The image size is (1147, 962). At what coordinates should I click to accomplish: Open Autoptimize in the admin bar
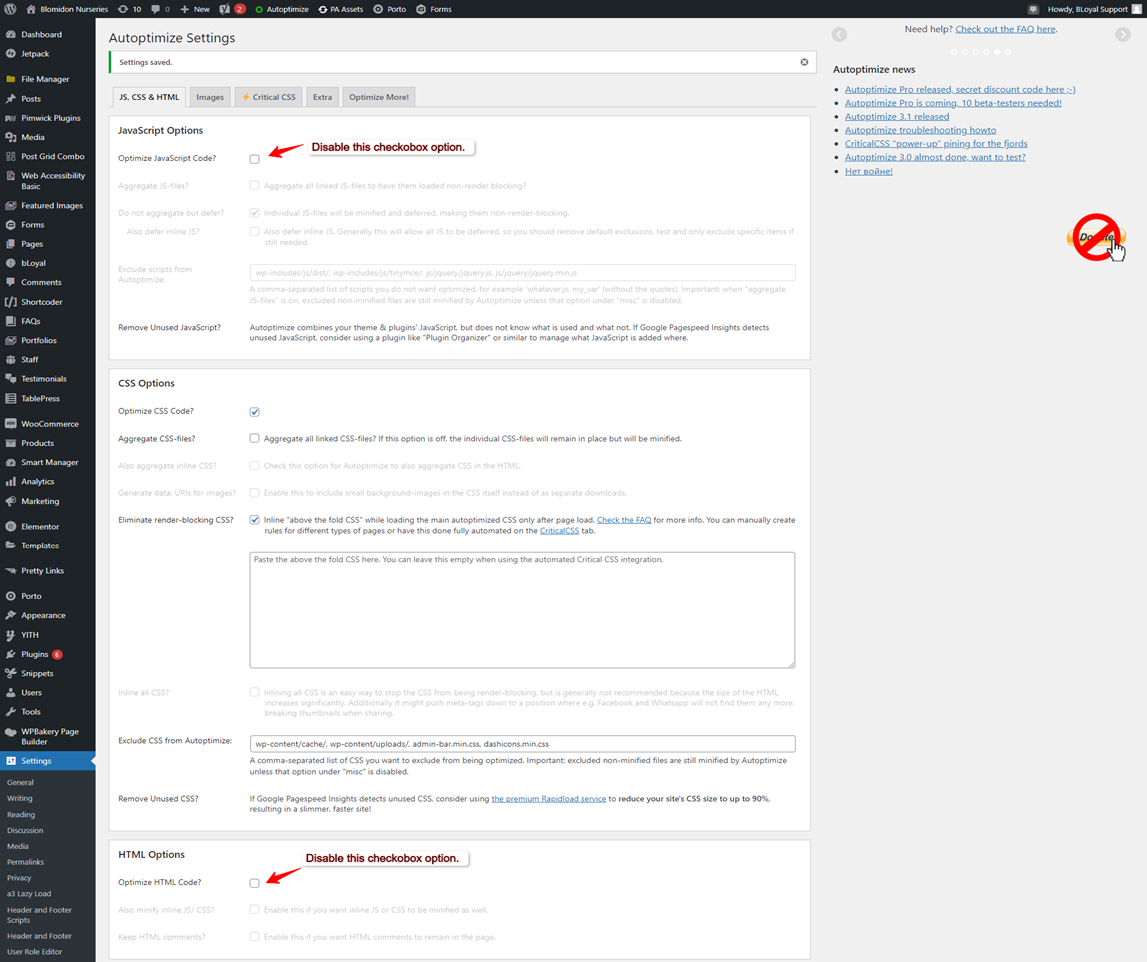282,10
